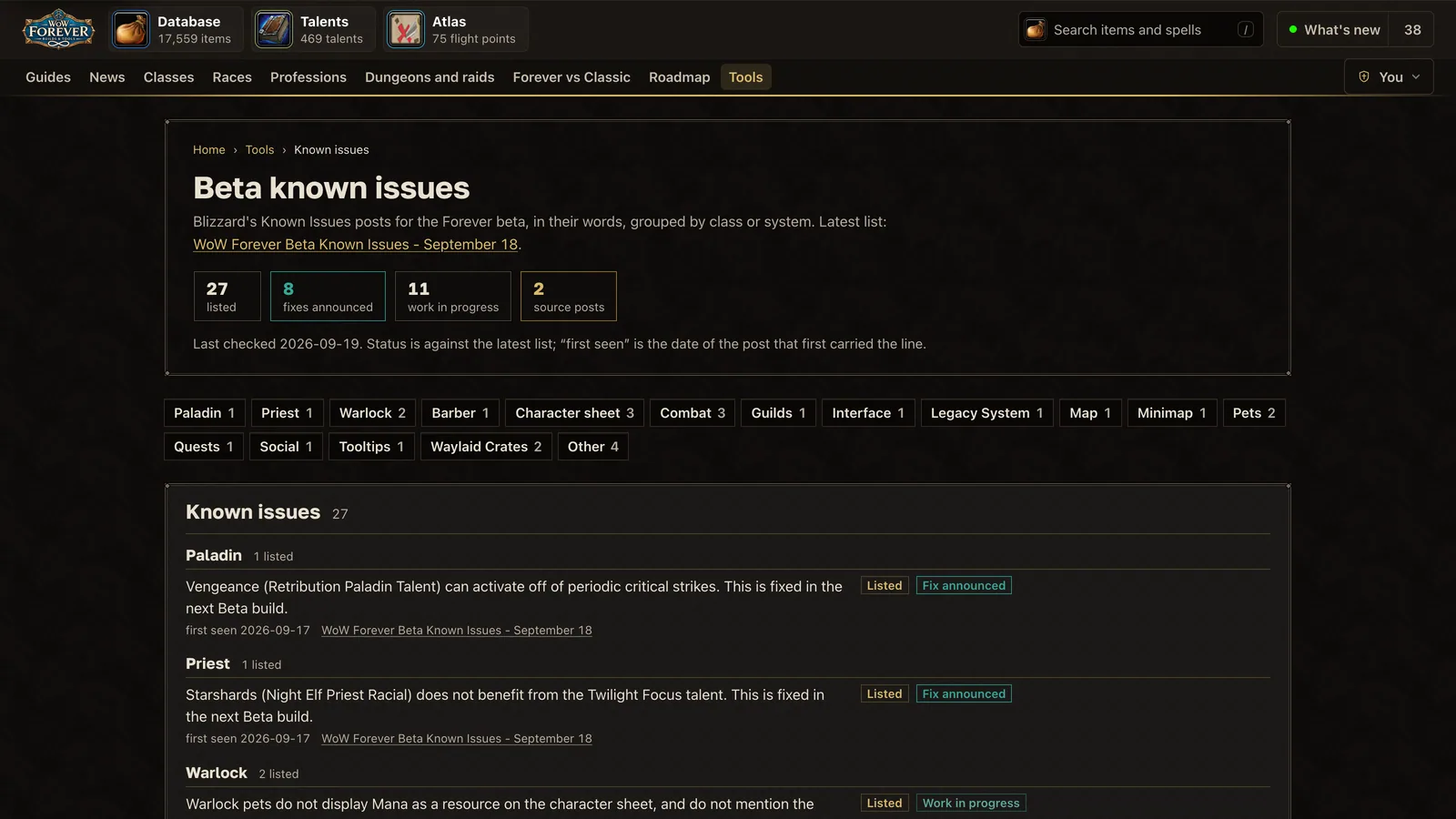Jump to the Warlock category chip

pyautogui.click(x=372, y=413)
